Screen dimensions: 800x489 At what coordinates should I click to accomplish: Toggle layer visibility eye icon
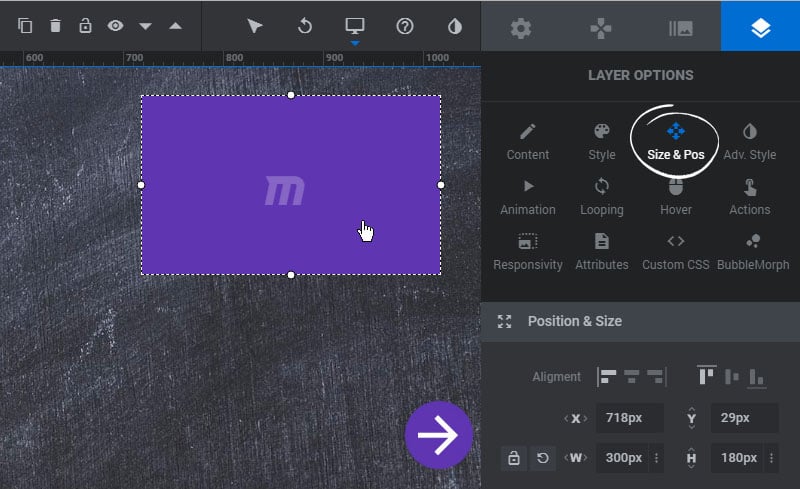(115, 26)
